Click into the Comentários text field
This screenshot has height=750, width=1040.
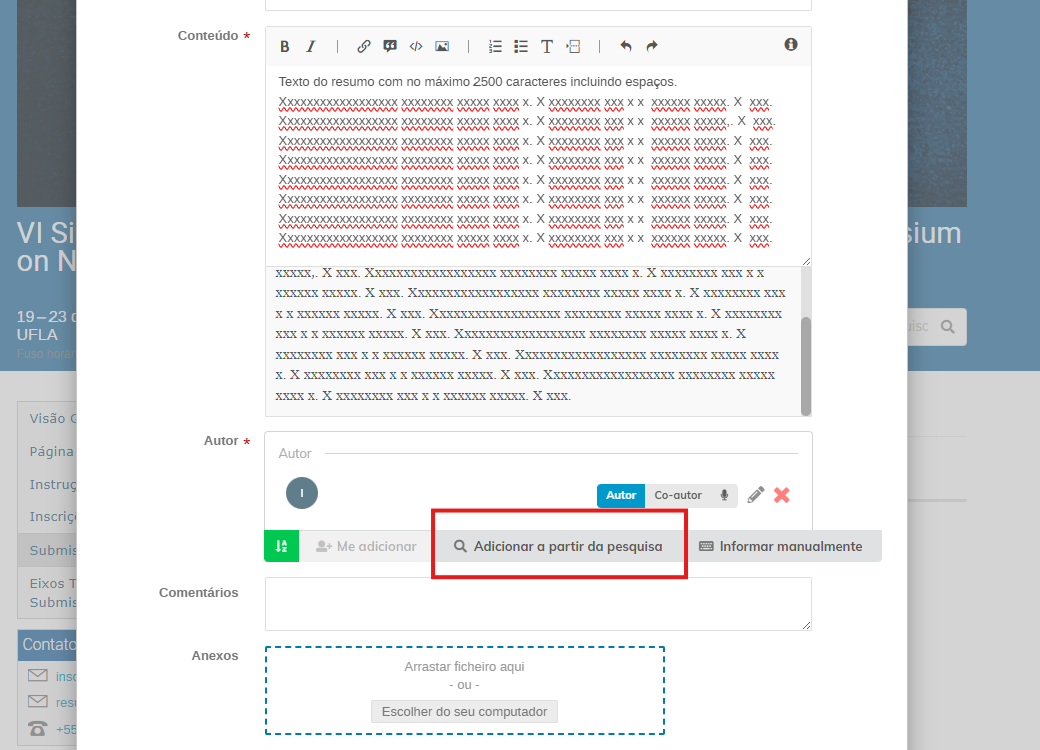[538, 603]
